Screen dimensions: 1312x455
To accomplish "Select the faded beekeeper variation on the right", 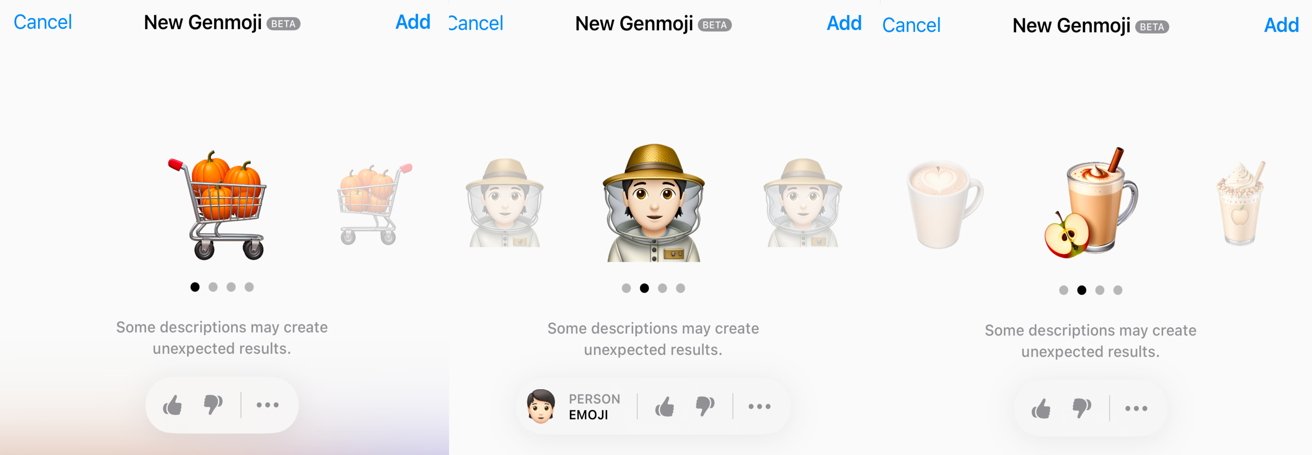I will click(803, 202).
